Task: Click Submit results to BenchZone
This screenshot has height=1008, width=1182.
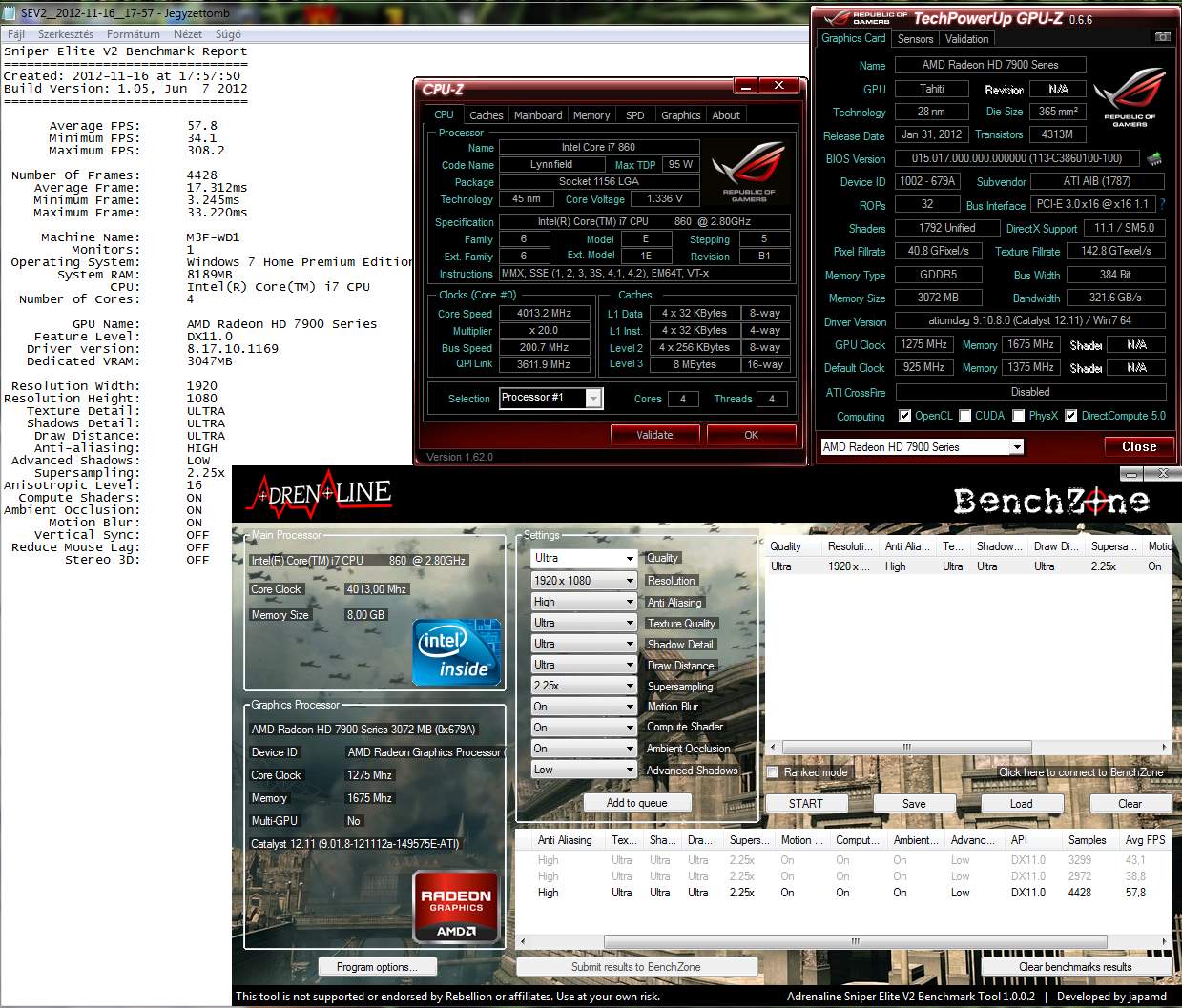Action: pyautogui.click(x=635, y=967)
